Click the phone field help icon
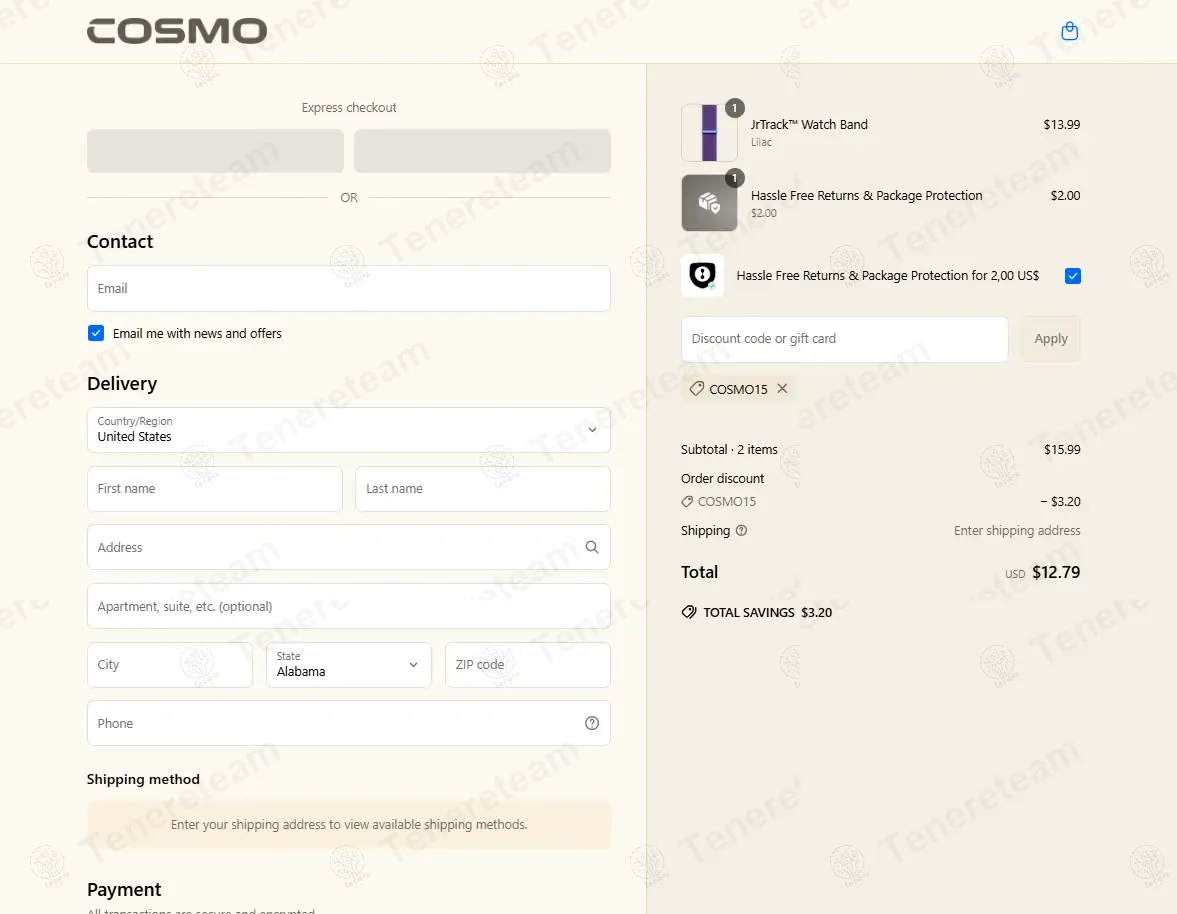The height and width of the screenshot is (914, 1177). (x=592, y=723)
